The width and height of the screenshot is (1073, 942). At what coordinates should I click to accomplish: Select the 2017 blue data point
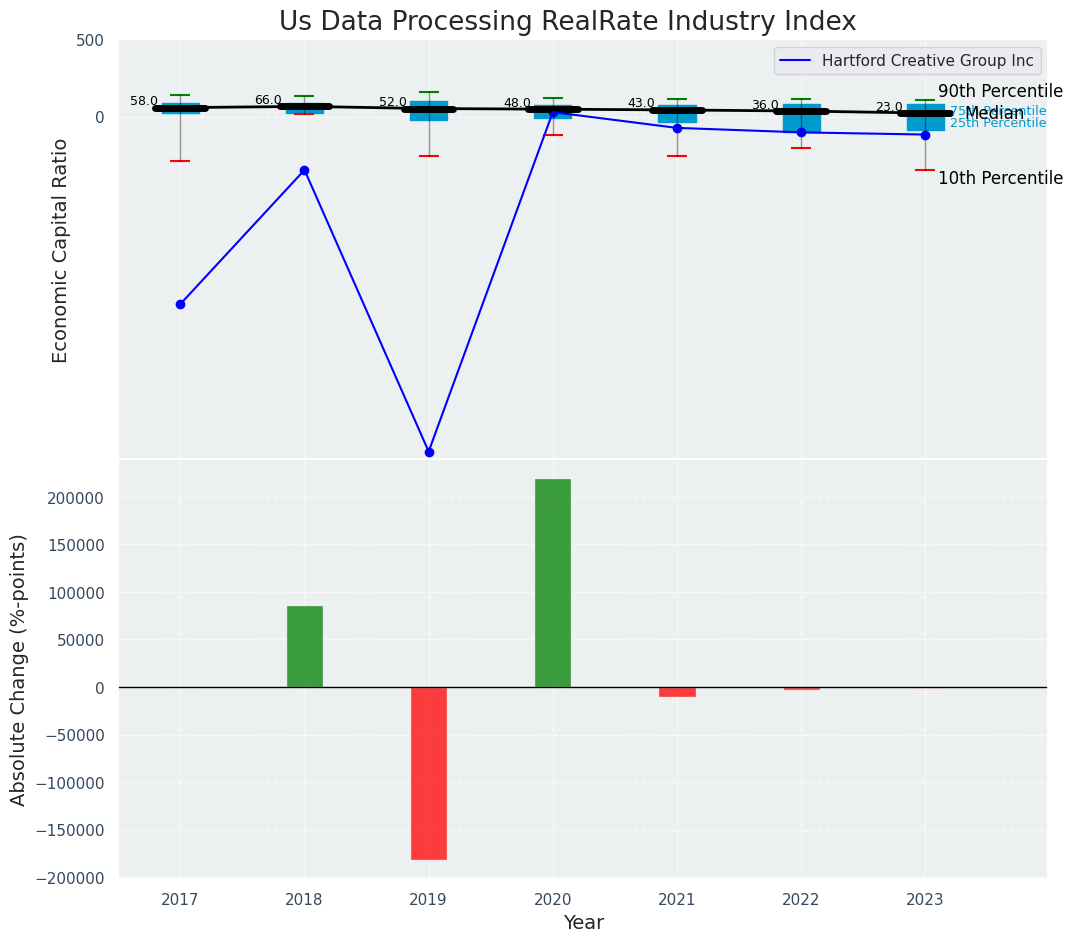point(180,304)
